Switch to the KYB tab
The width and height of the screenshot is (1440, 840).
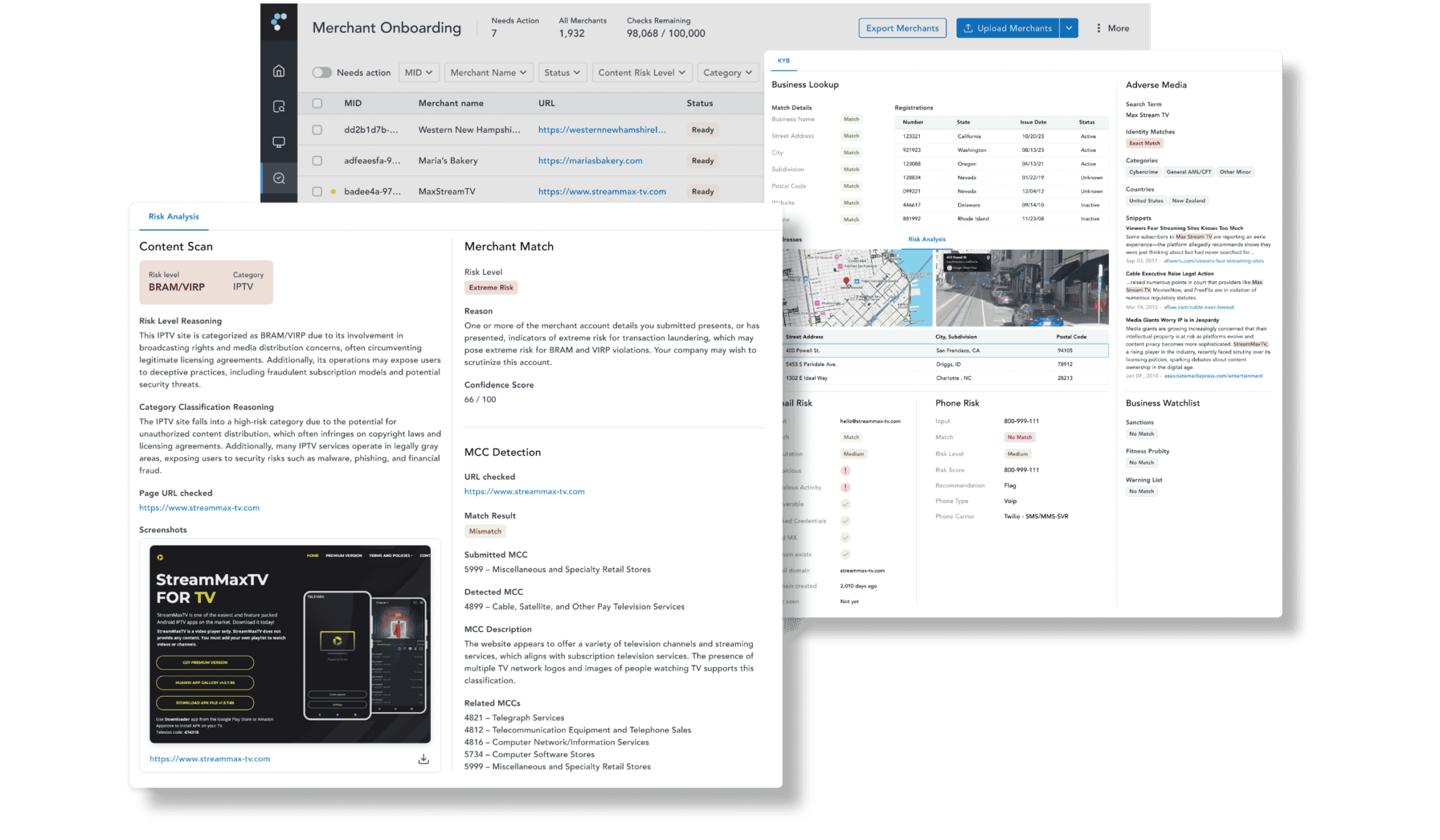[x=783, y=60]
